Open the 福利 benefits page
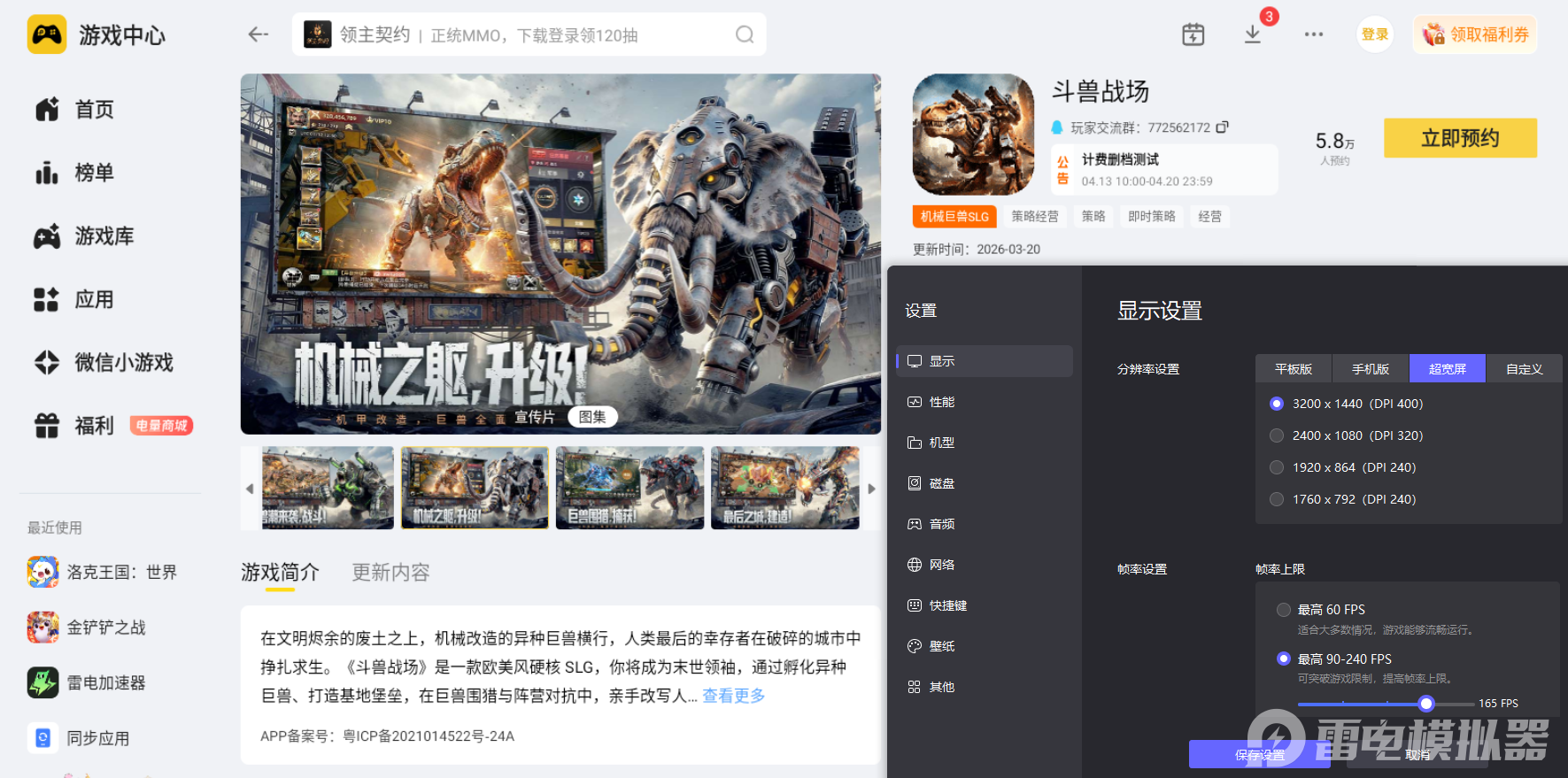Viewport: 1568px width, 778px height. pos(74,426)
